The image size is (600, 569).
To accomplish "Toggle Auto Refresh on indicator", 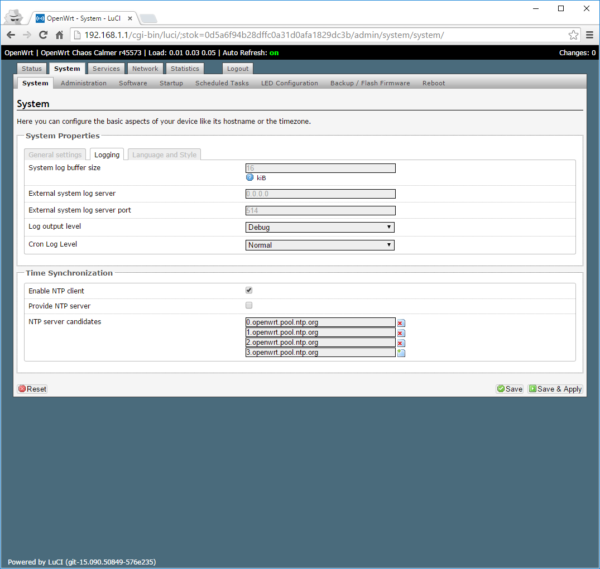I will tap(273, 52).
